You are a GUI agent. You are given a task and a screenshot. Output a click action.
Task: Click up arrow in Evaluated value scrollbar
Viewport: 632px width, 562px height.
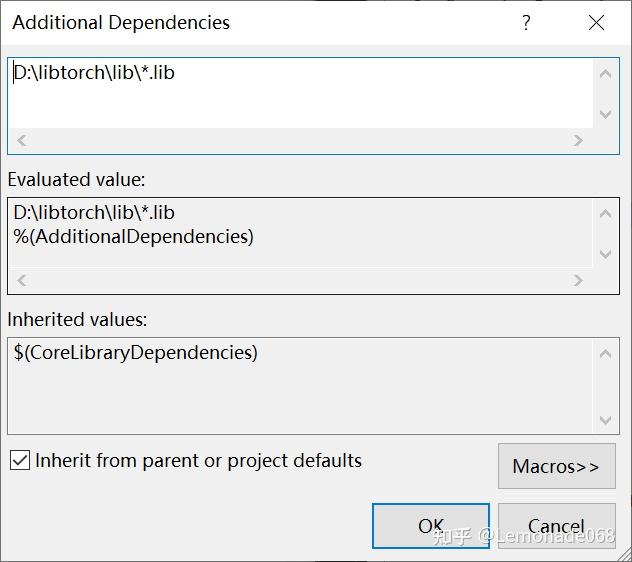(x=605, y=213)
